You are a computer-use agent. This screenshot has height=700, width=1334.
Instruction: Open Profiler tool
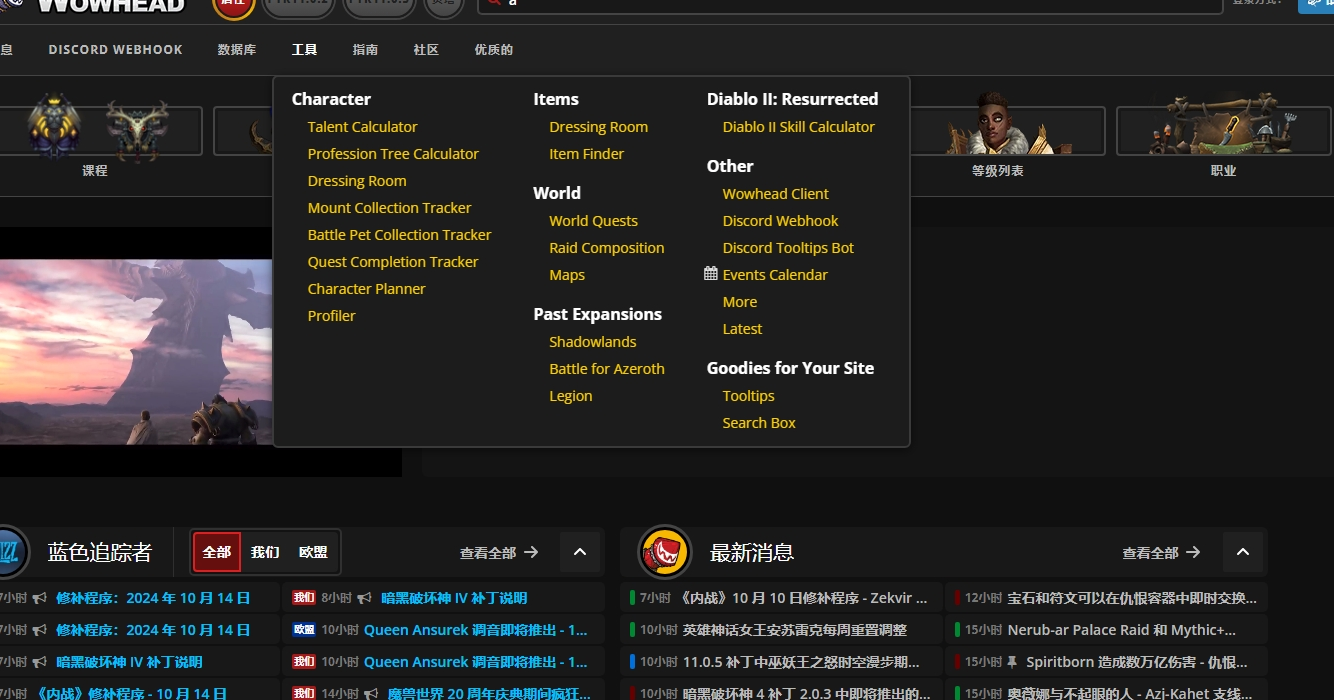pos(332,316)
